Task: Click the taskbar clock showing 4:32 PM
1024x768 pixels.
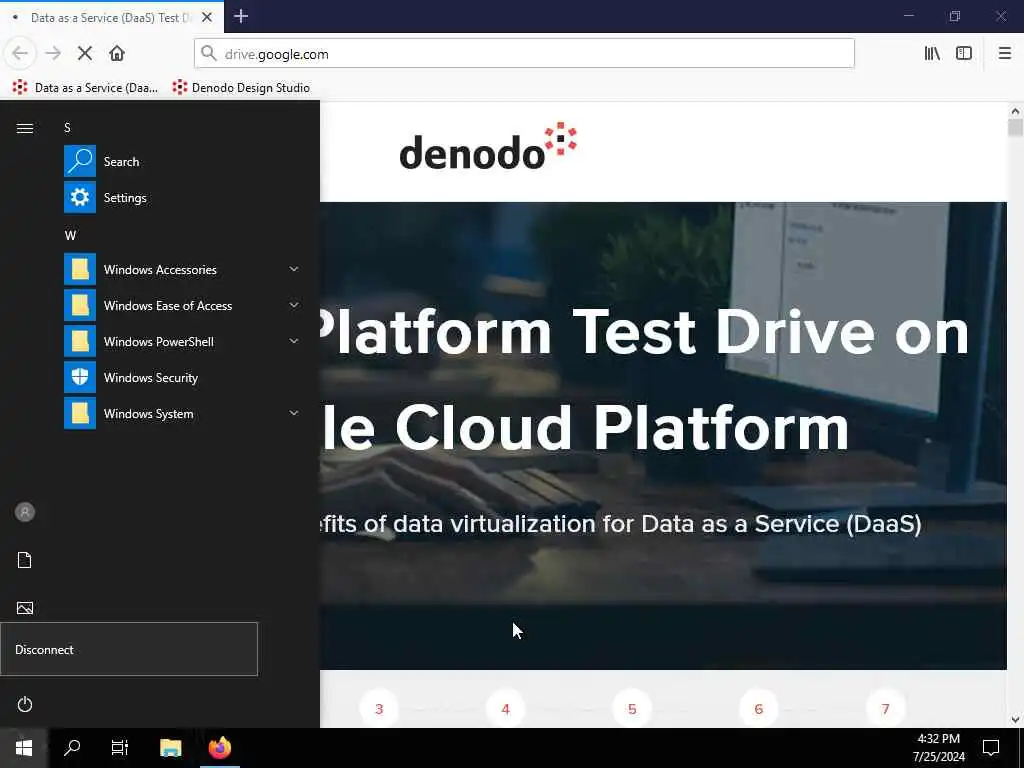Action: pyautogui.click(x=938, y=748)
